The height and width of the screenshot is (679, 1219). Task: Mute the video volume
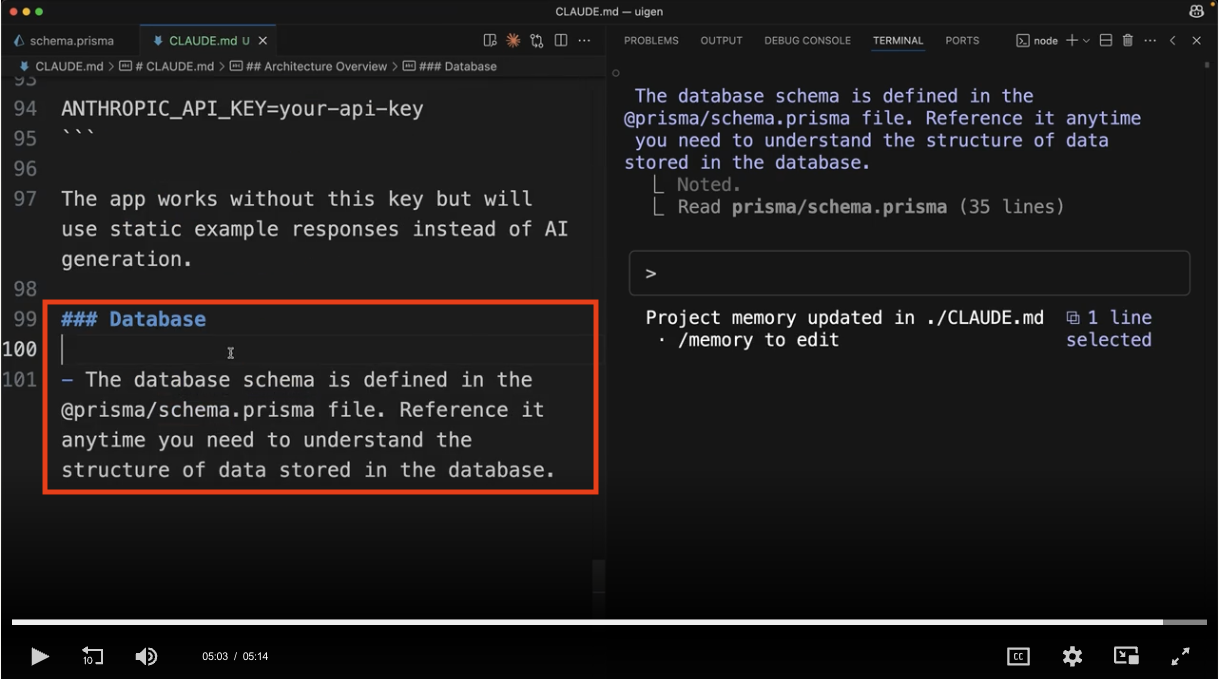[146, 656]
